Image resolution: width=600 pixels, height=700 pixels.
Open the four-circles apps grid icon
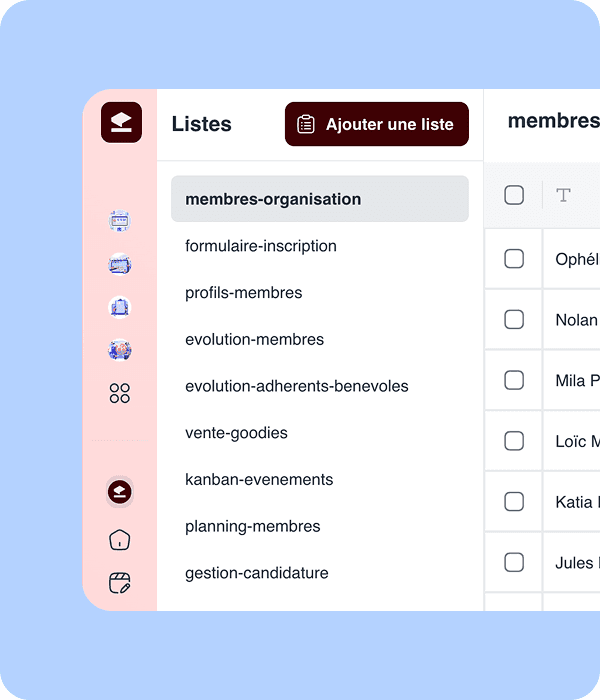[120, 393]
